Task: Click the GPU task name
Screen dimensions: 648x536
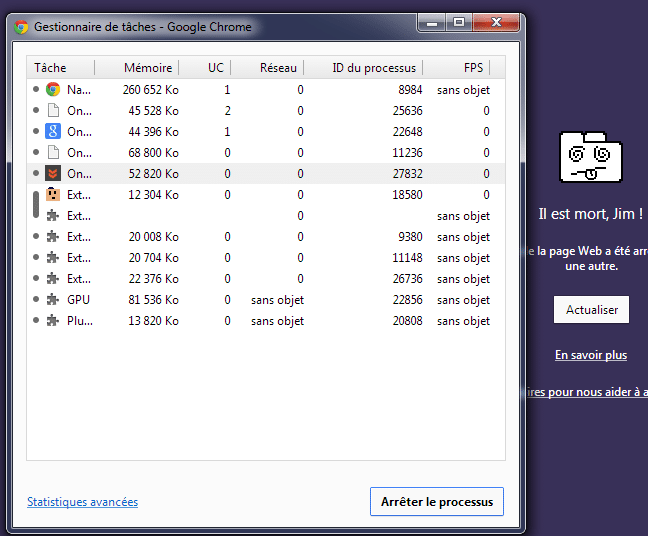Action: pyautogui.click(x=78, y=300)
